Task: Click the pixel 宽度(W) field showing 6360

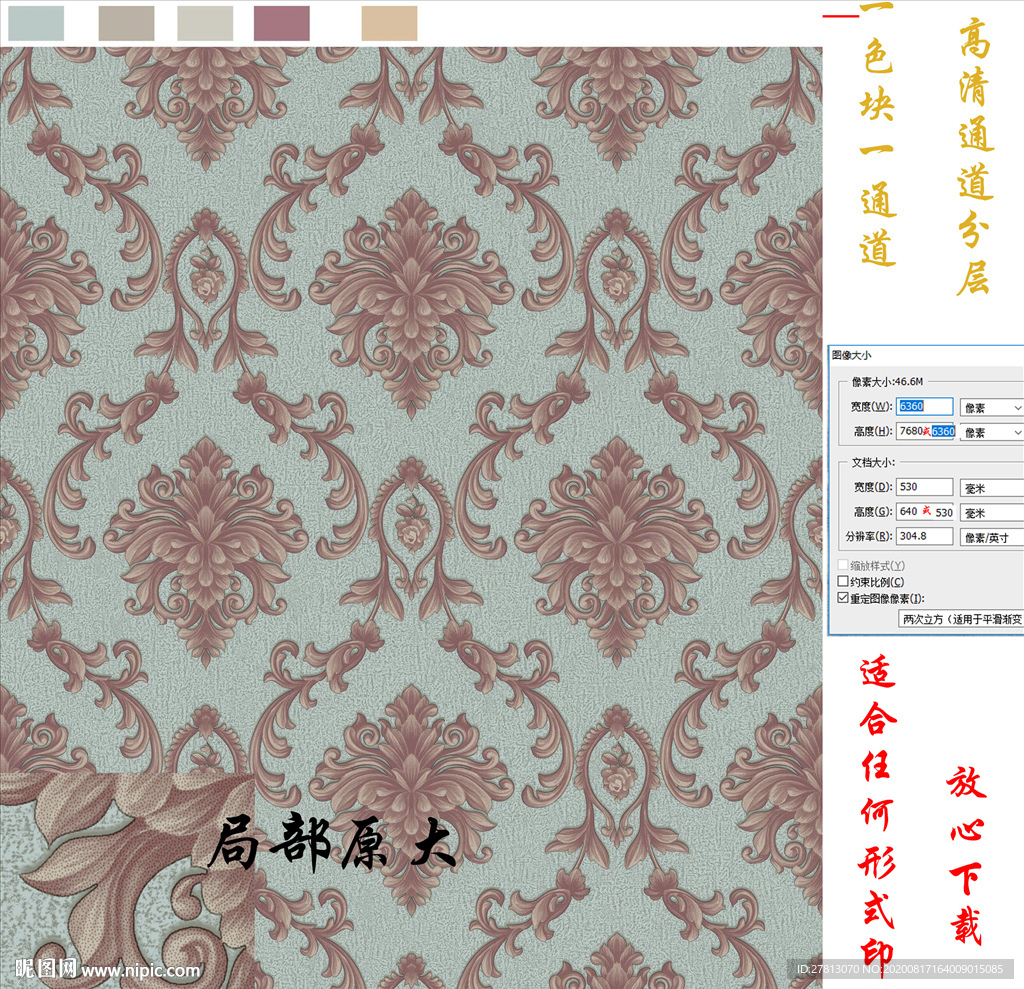Action: coord(924,407)
